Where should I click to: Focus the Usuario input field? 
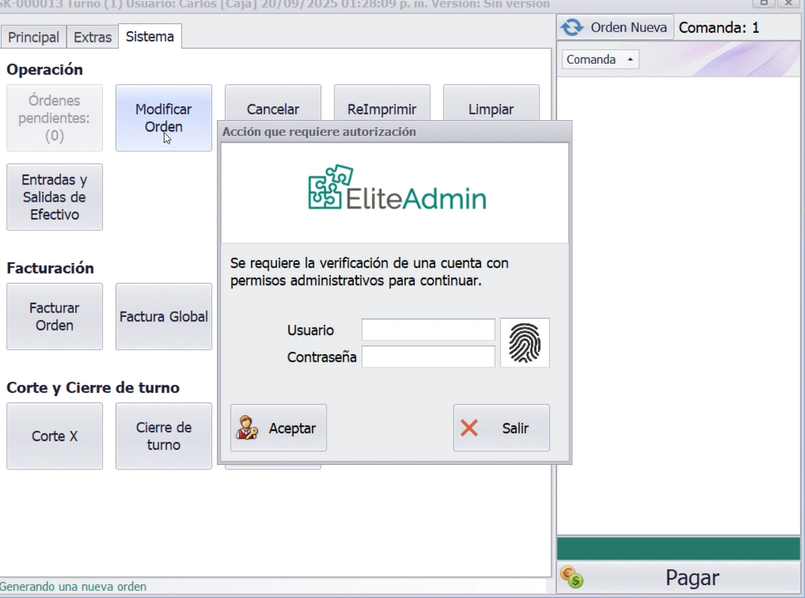coord(428,330)
